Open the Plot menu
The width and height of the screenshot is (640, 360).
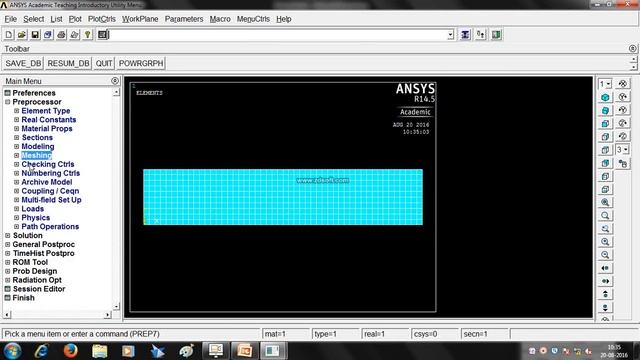(x=75, y=19)
